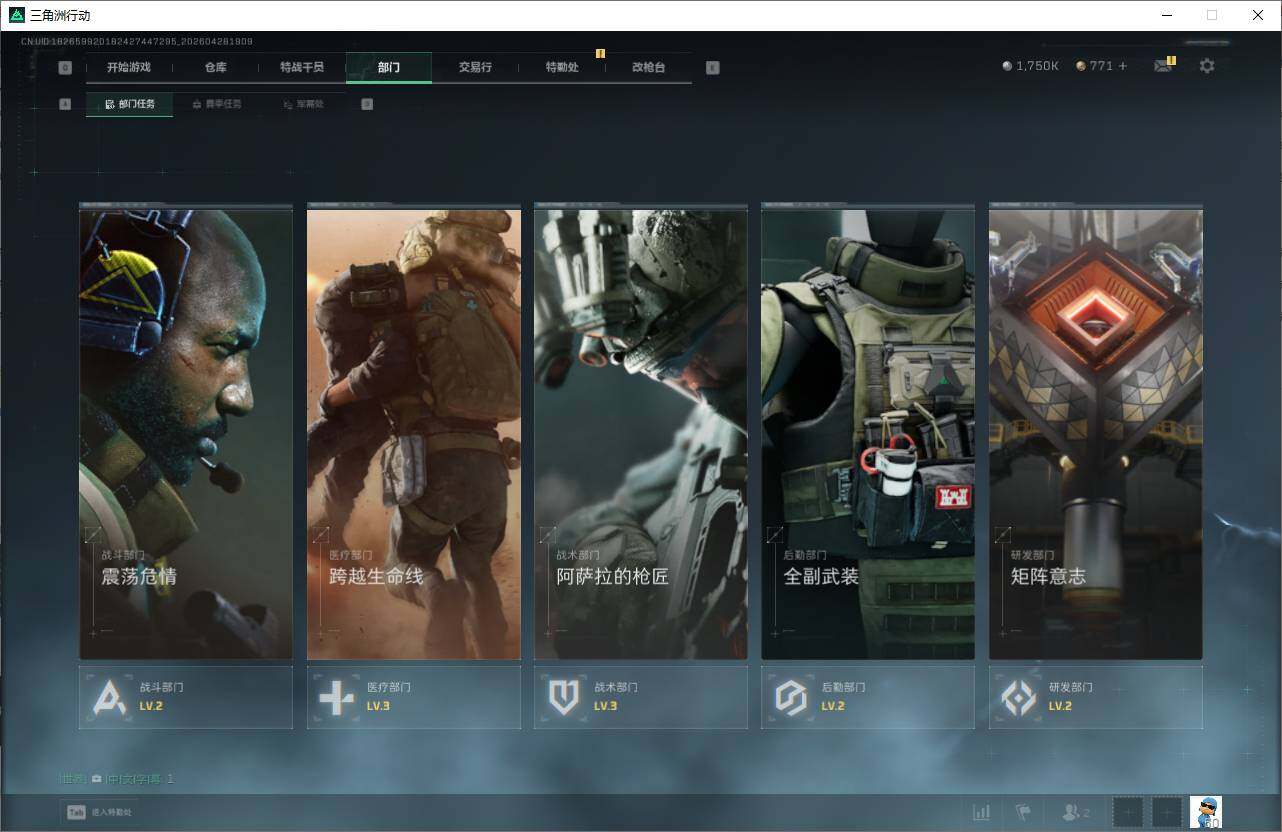Open the 震荡危情 mission card
The image size is (1282, 832).
(186, 432)
